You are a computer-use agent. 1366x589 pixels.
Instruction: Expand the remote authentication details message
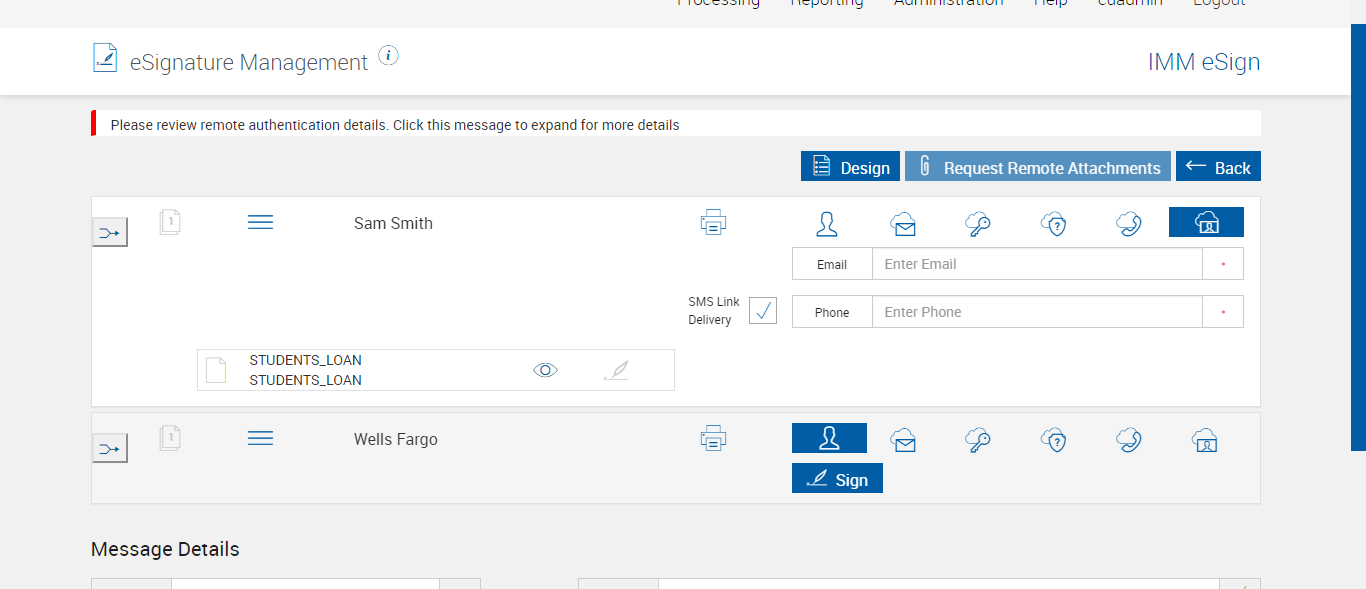pos(394,125)
